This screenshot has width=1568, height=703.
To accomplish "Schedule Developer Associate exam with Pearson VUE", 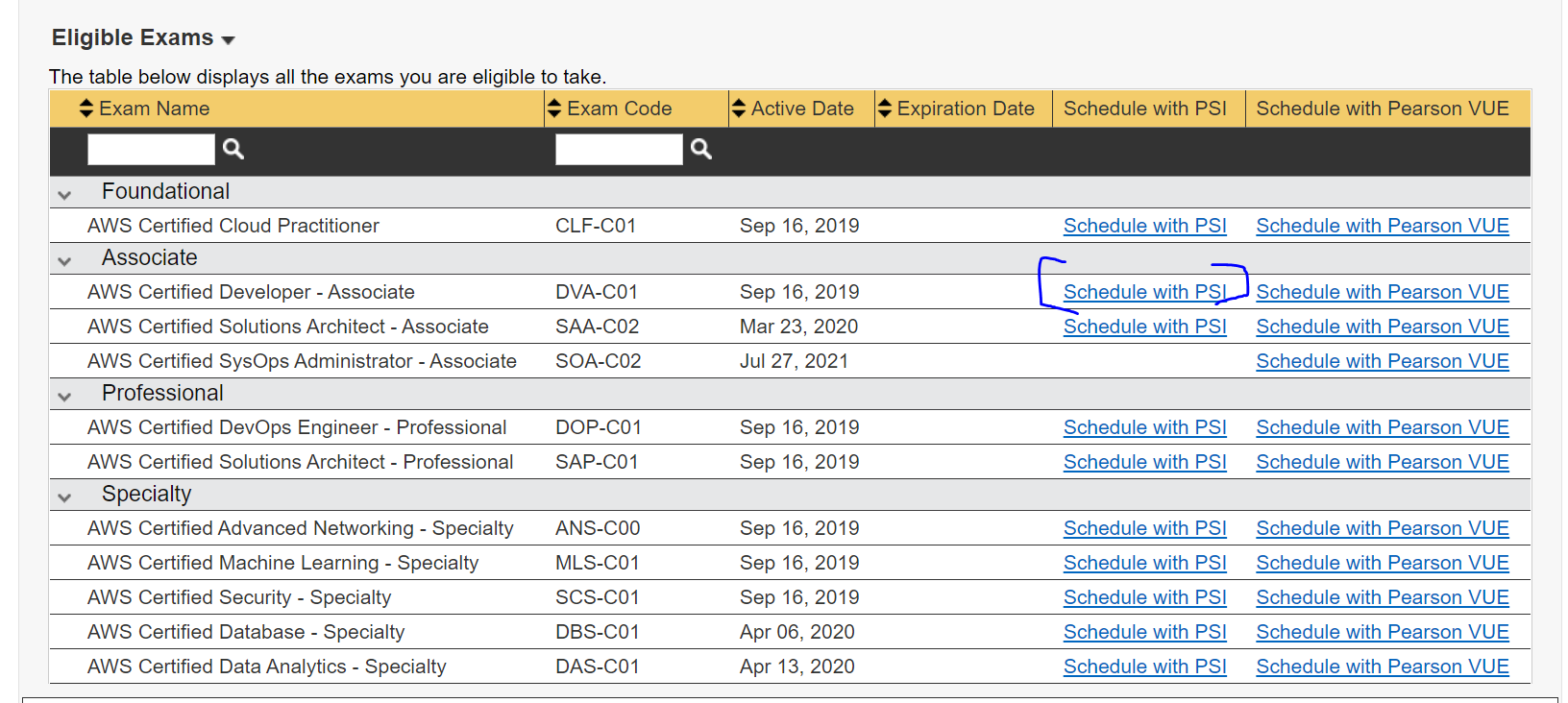I will [1383, 292].
